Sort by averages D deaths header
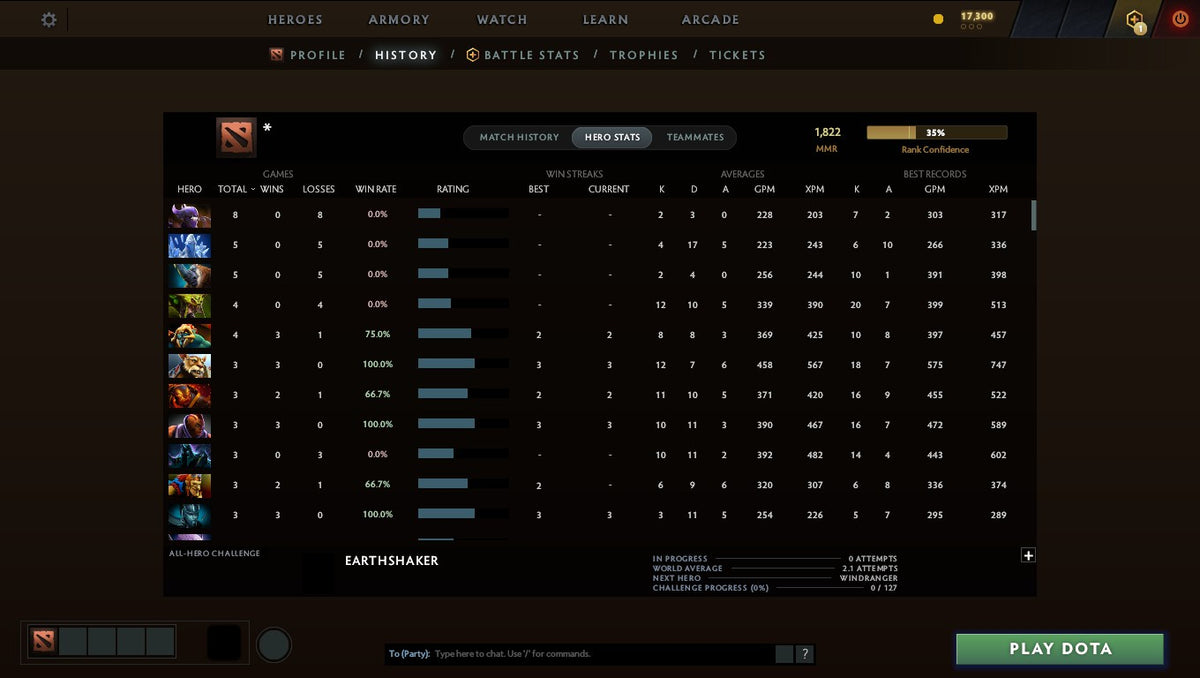The width and height of the screenshot is (1200, 678). [x=694, y=189]
